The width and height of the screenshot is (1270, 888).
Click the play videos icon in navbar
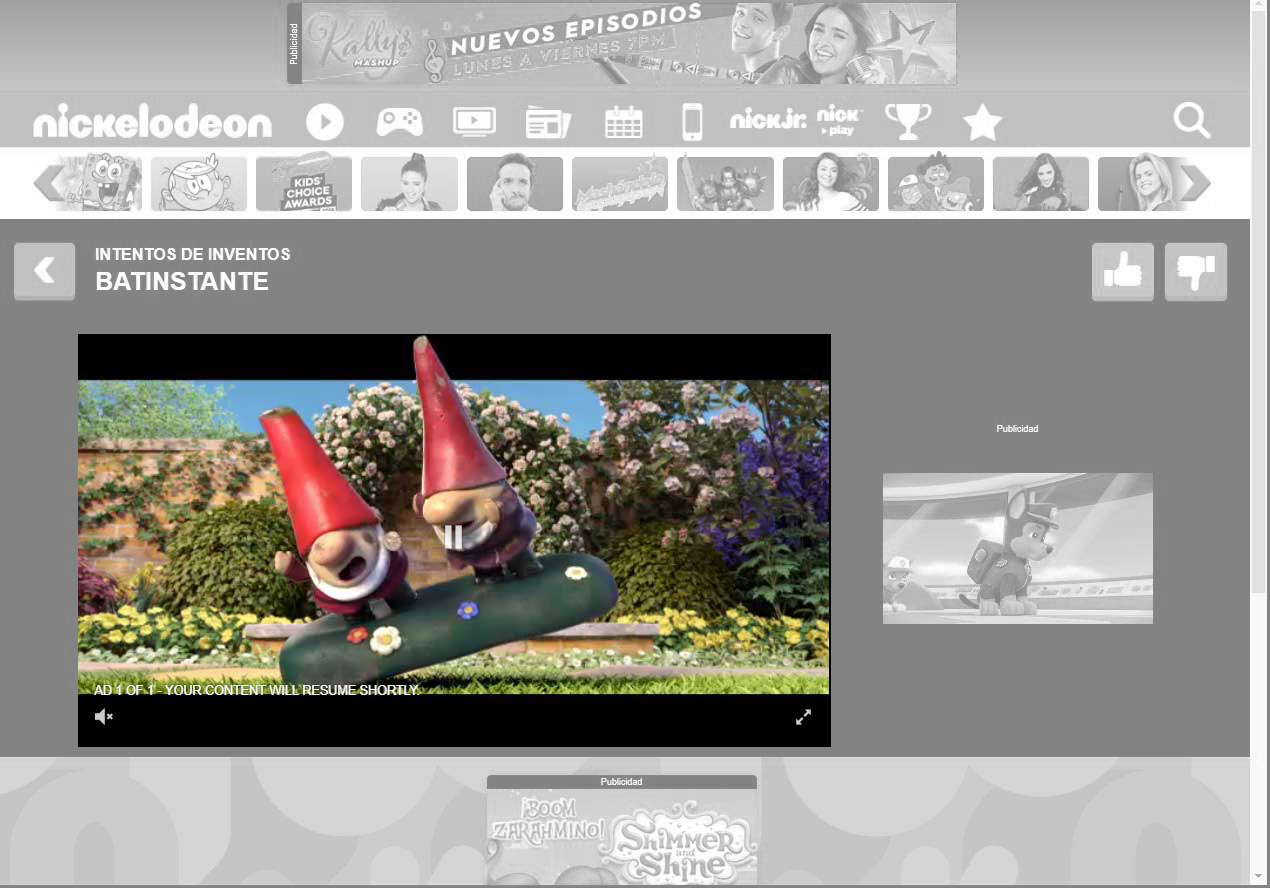(325, 122)
